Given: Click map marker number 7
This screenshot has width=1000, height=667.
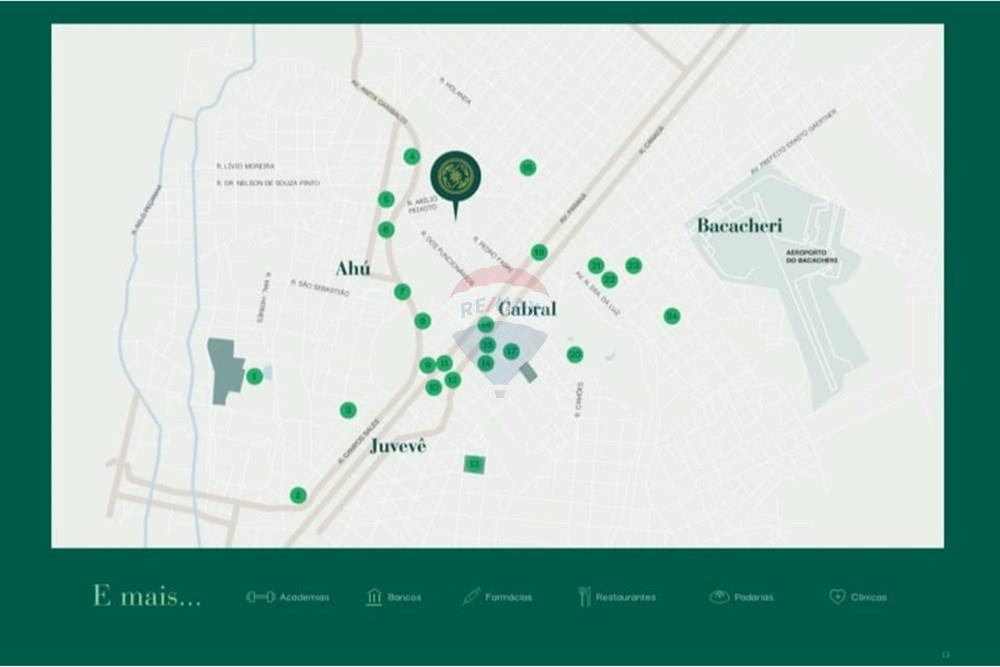Looking at the screenshot, I should pos(402,292).
